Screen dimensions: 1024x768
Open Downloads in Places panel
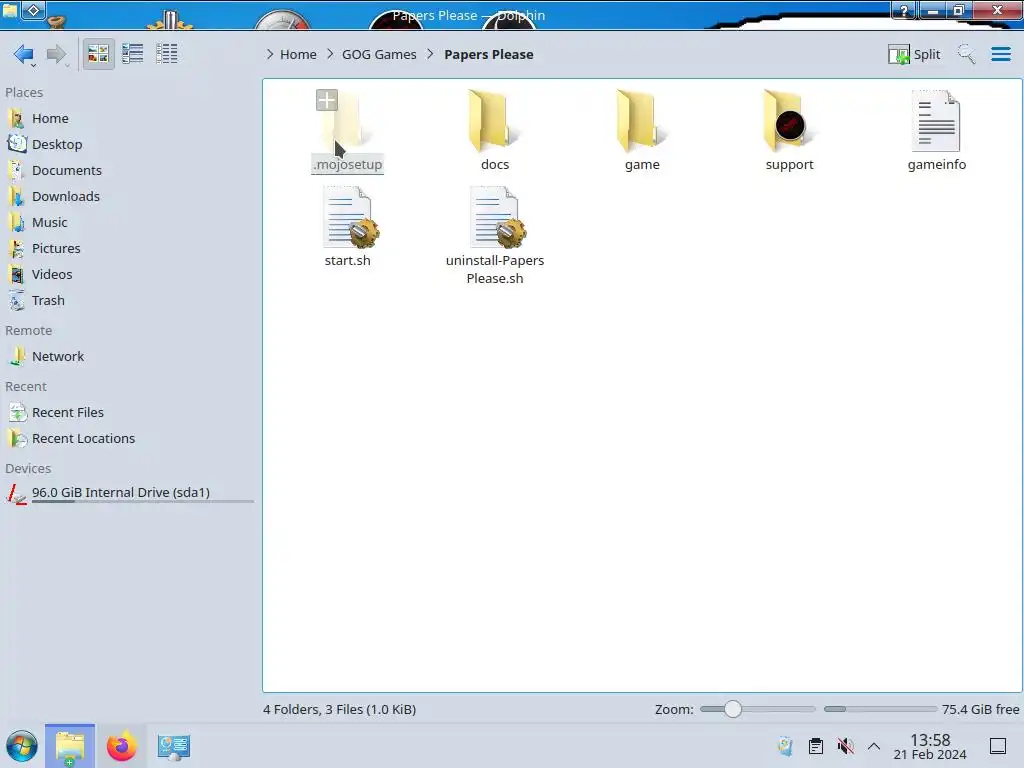pos(66,197)
